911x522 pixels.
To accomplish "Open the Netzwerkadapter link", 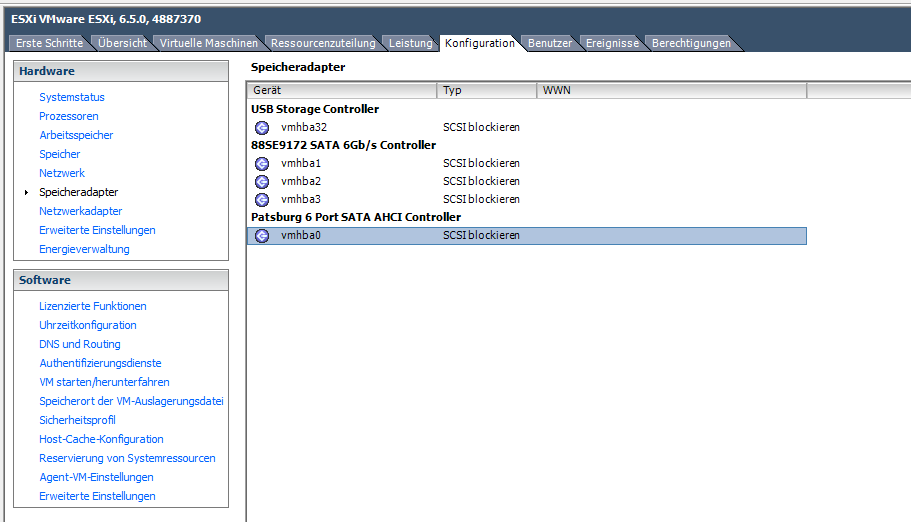I will (x=81, y=211).
